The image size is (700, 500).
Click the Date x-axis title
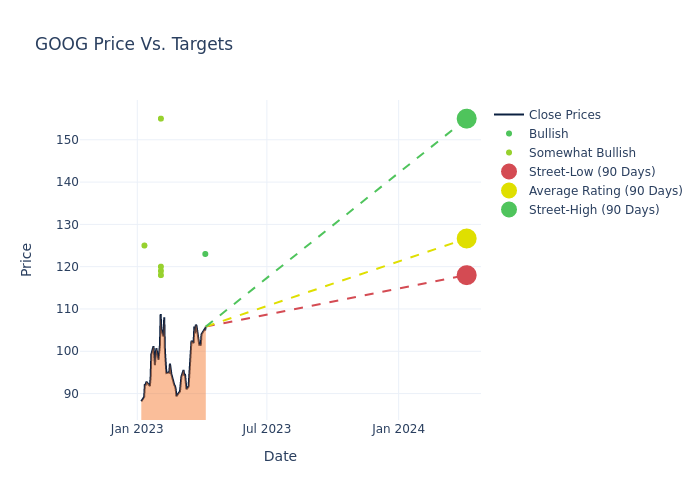(x=280, y=457)
